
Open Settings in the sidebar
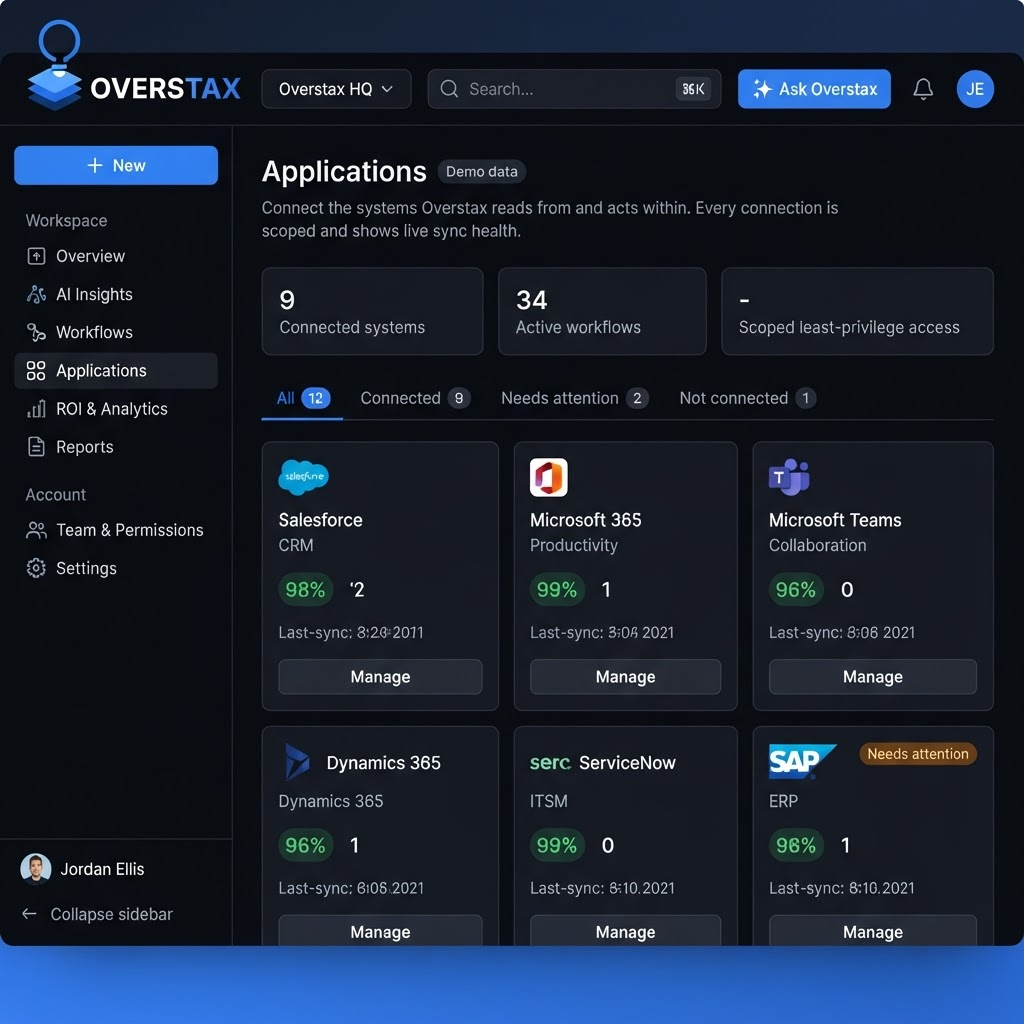(116, 568)
